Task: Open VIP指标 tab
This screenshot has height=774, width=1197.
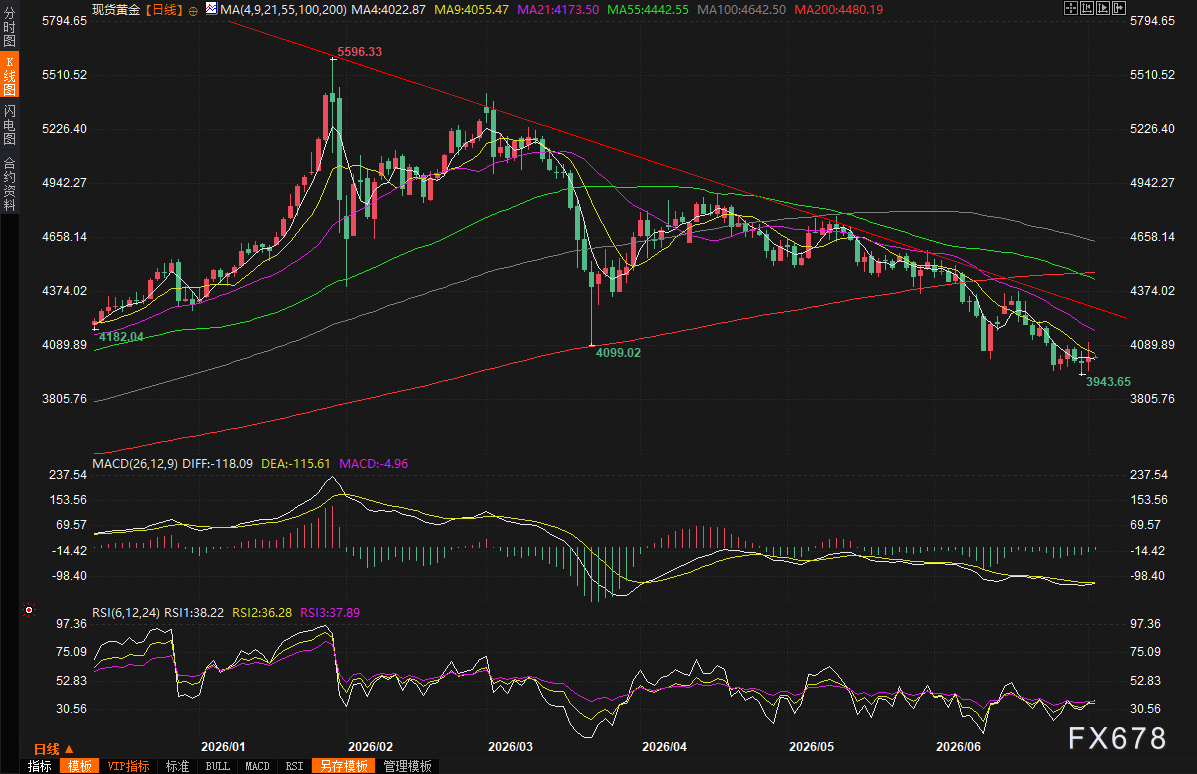Action: tap(128, 766)
